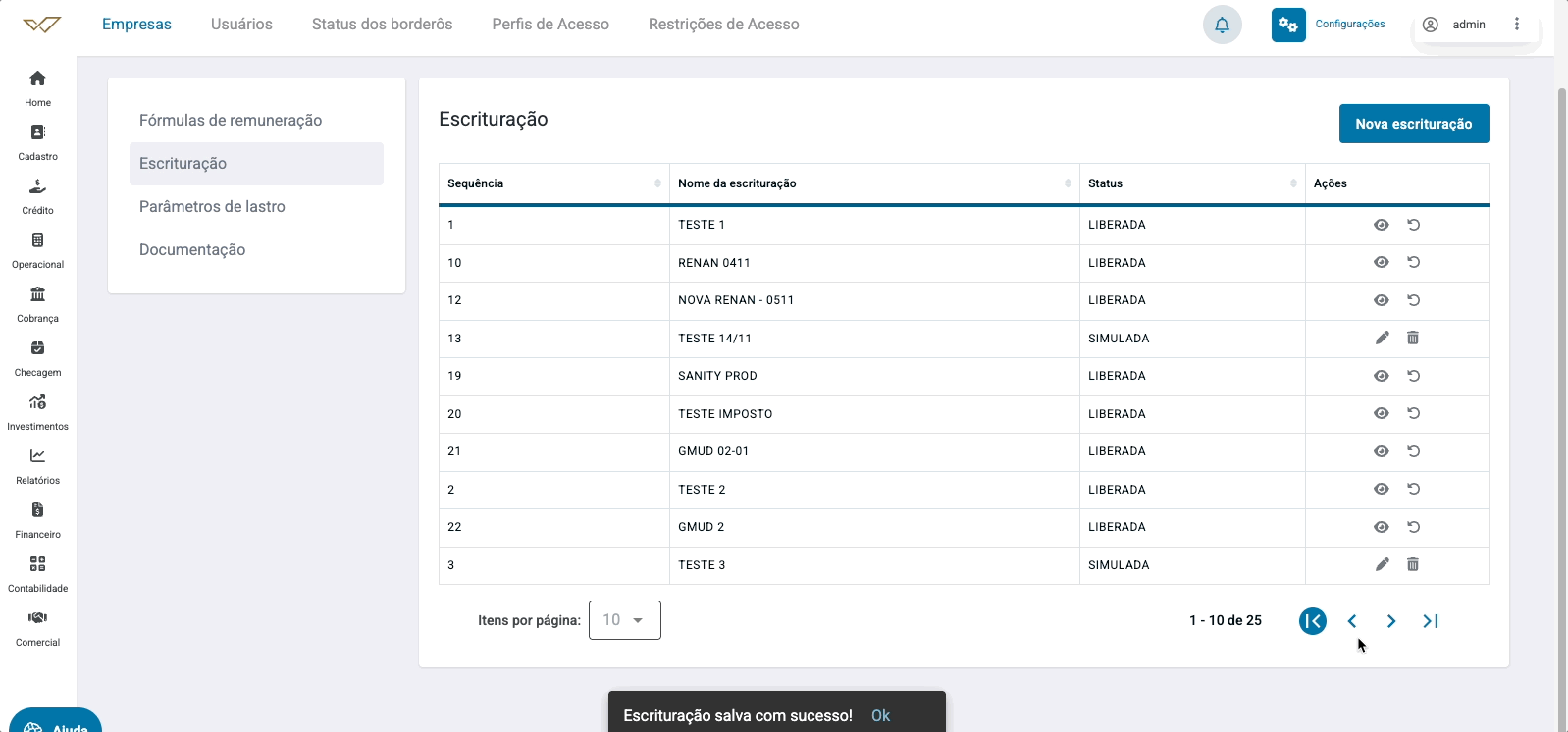This screenshot has height=732, width=1568.
Task: View the GMUD 2 escrituração
Action: coord(1382,527)
